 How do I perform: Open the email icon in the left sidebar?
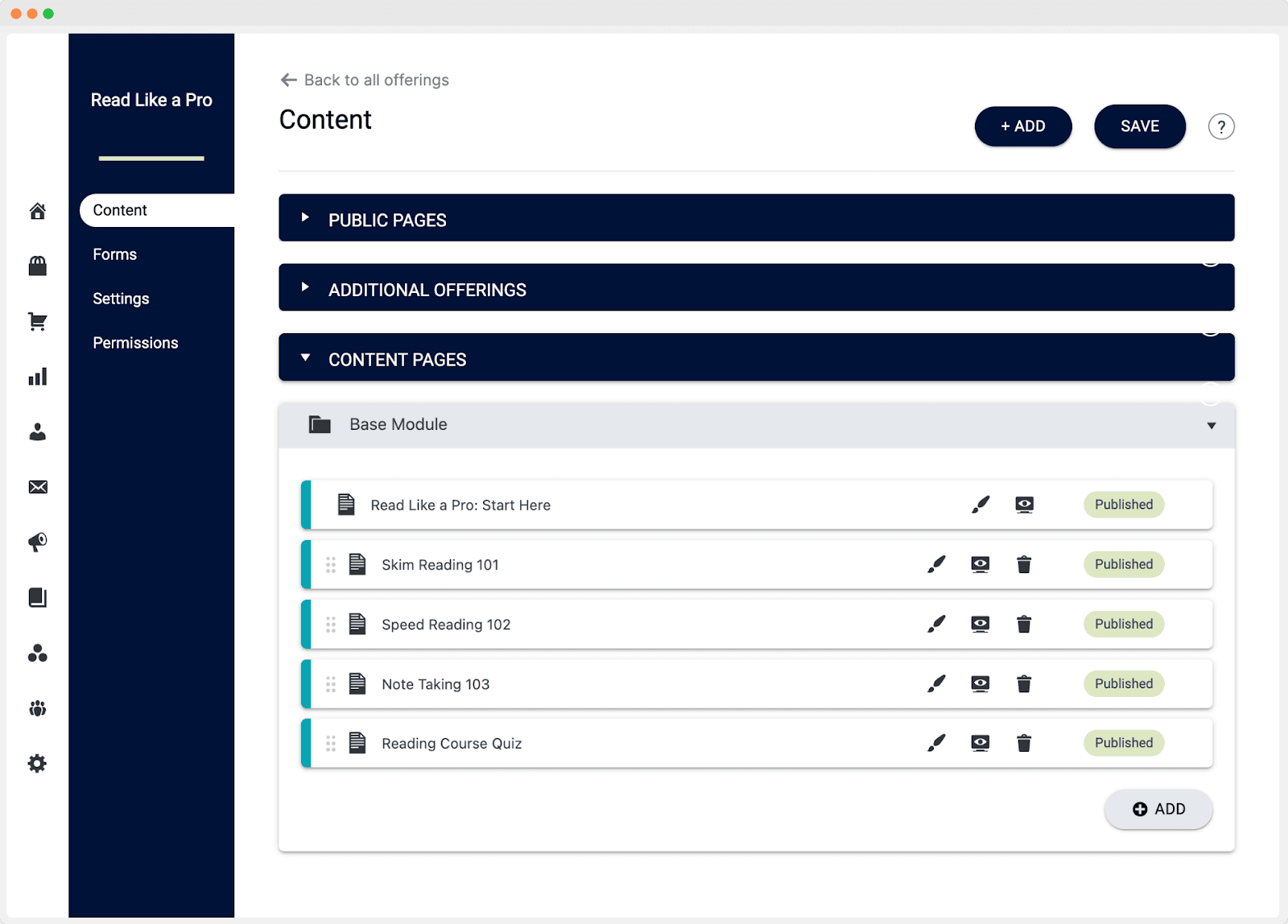click(x=37, y=486)
